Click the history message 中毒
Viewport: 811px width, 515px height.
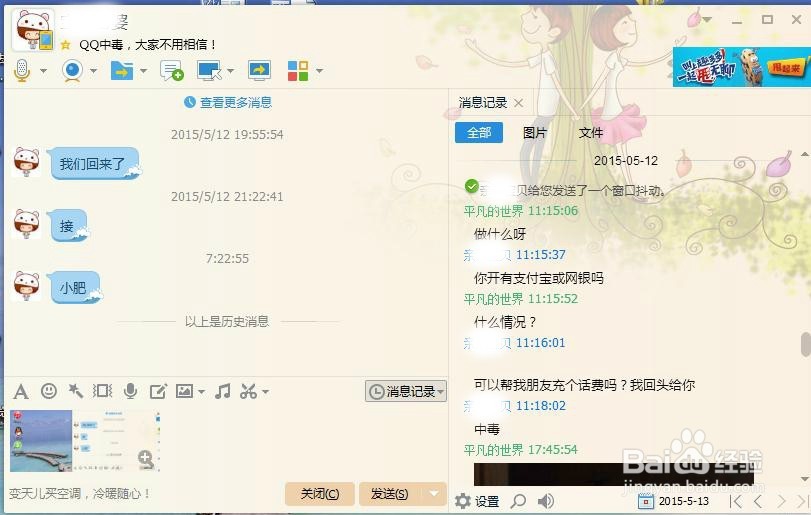point(487,429)
